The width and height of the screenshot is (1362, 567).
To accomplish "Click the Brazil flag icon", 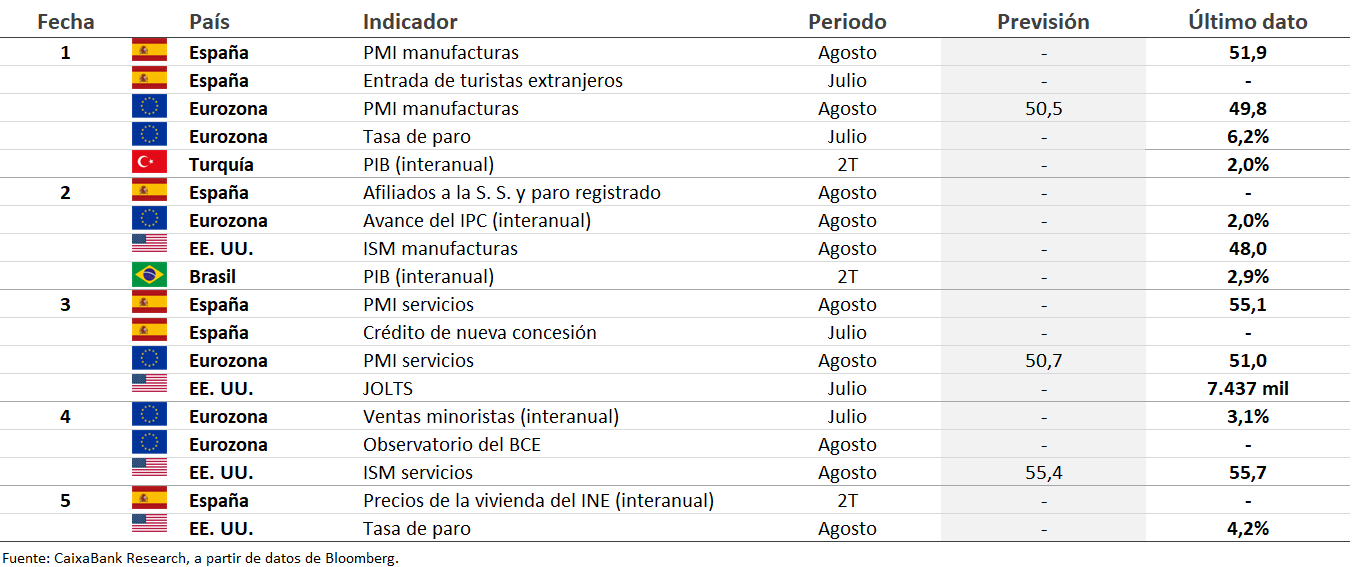I will 149,276.
